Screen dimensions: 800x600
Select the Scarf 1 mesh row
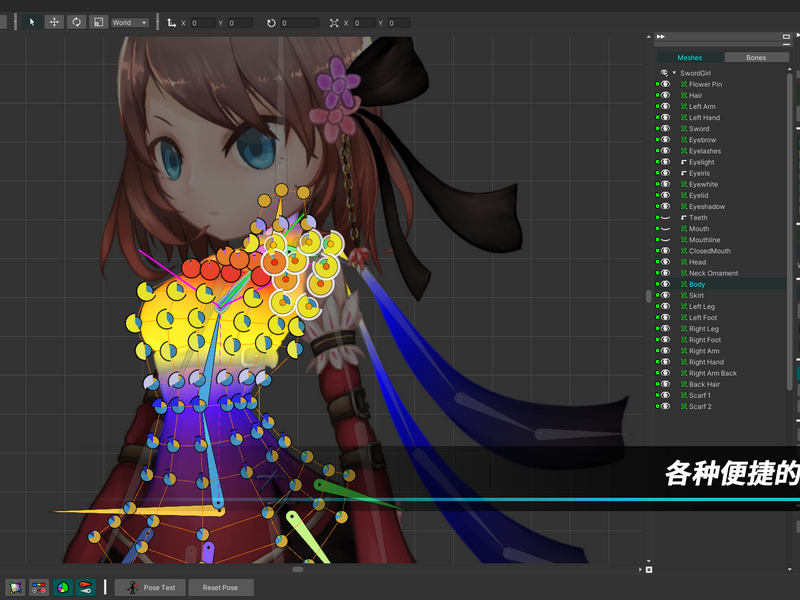coord(721,395)
